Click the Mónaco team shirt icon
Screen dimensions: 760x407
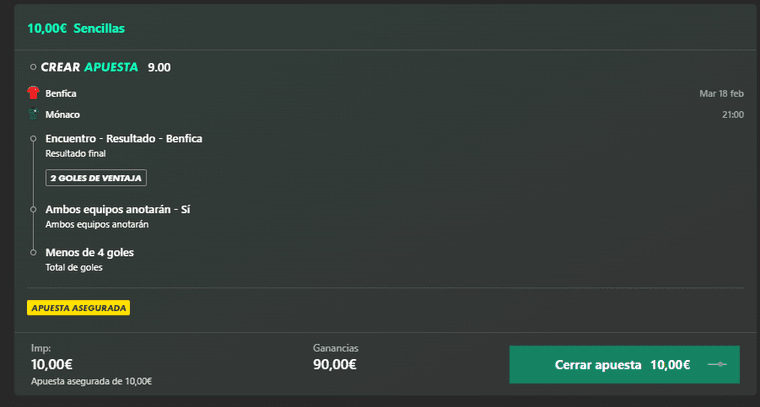[33, 114]
